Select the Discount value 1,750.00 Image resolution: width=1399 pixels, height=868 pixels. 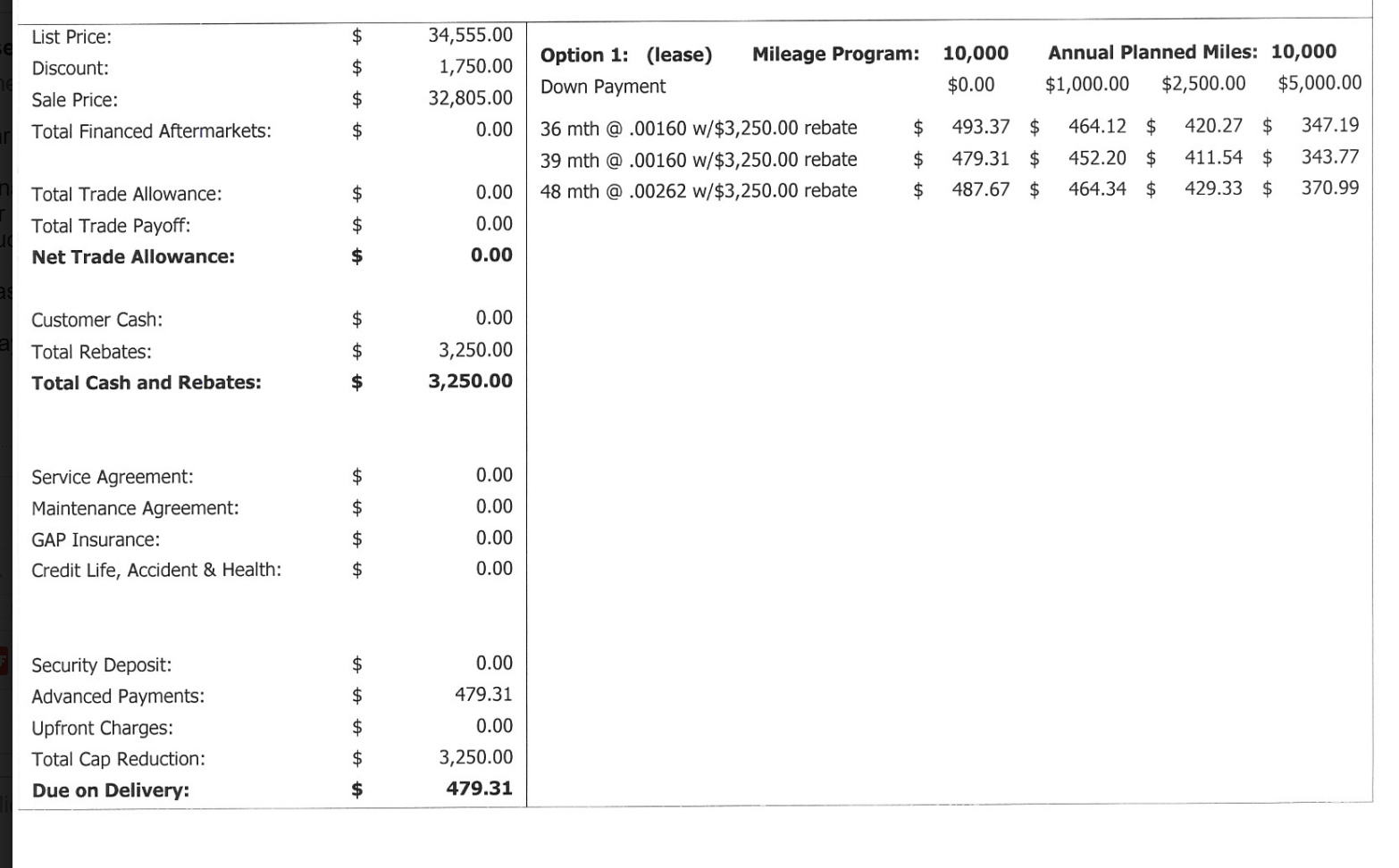tap(475, 67)
